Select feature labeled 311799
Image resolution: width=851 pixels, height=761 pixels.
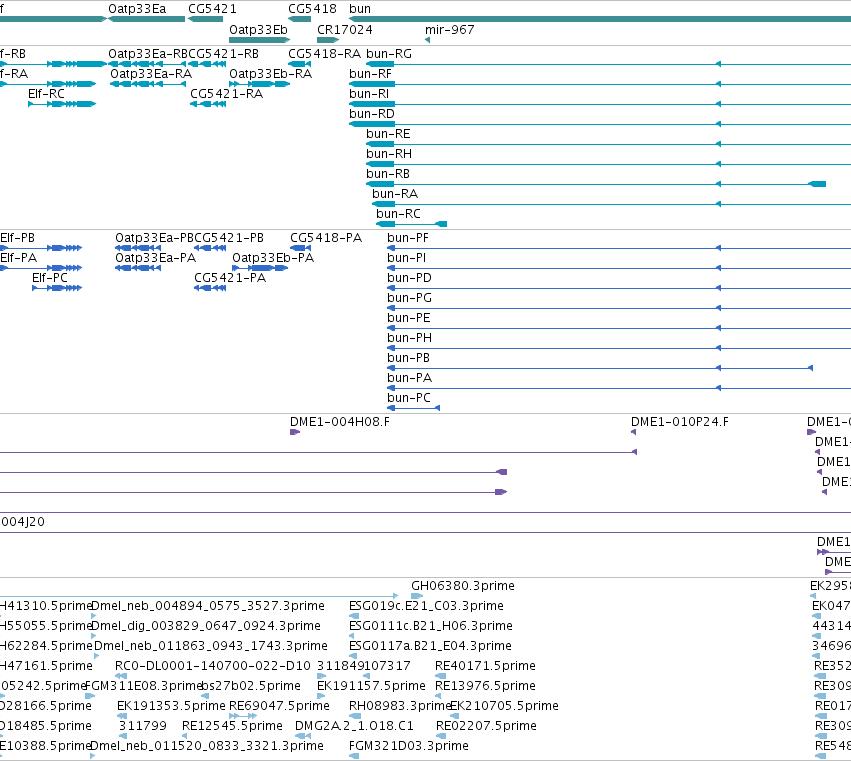click(123, 736)
